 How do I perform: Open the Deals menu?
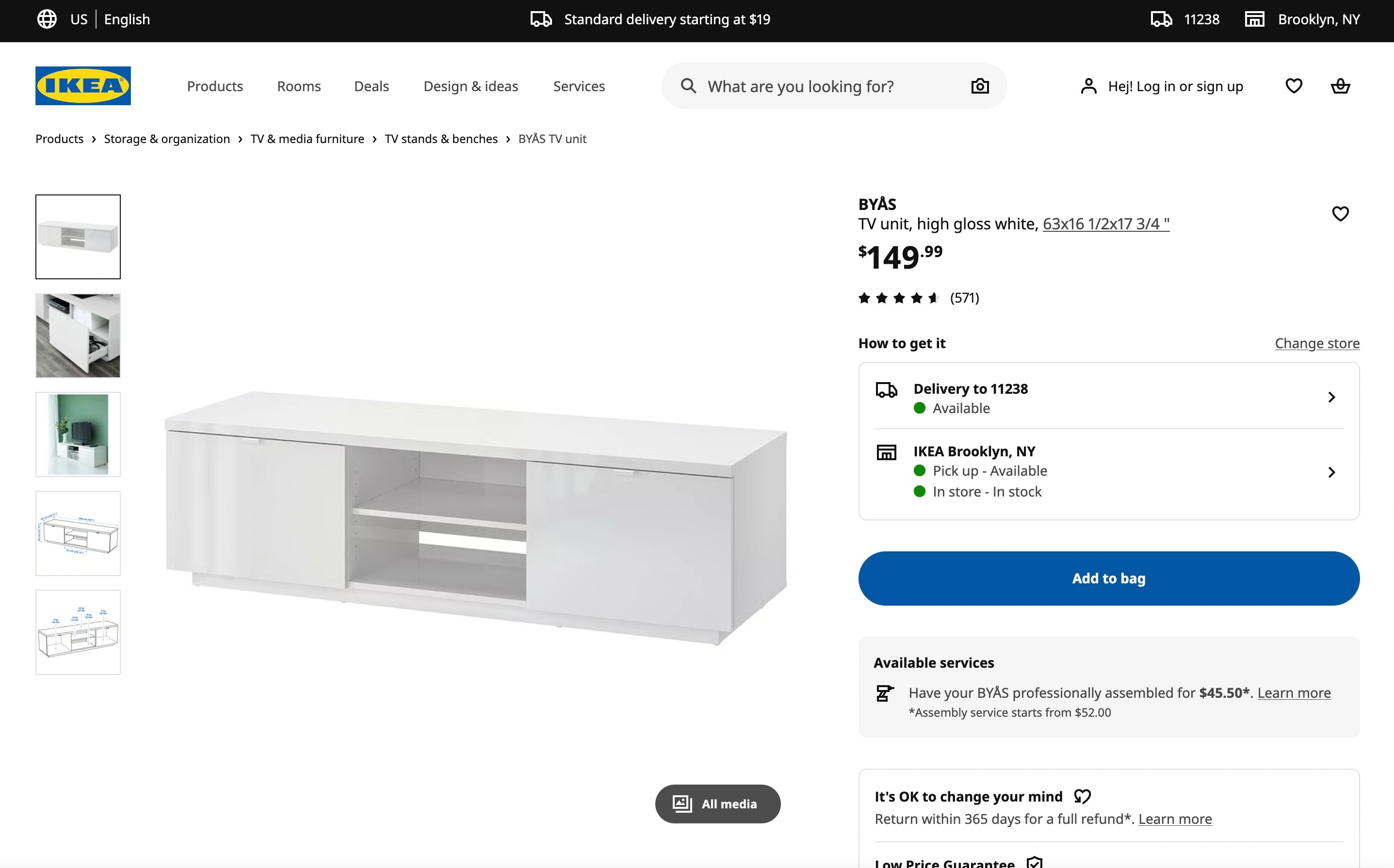(372, 86)
